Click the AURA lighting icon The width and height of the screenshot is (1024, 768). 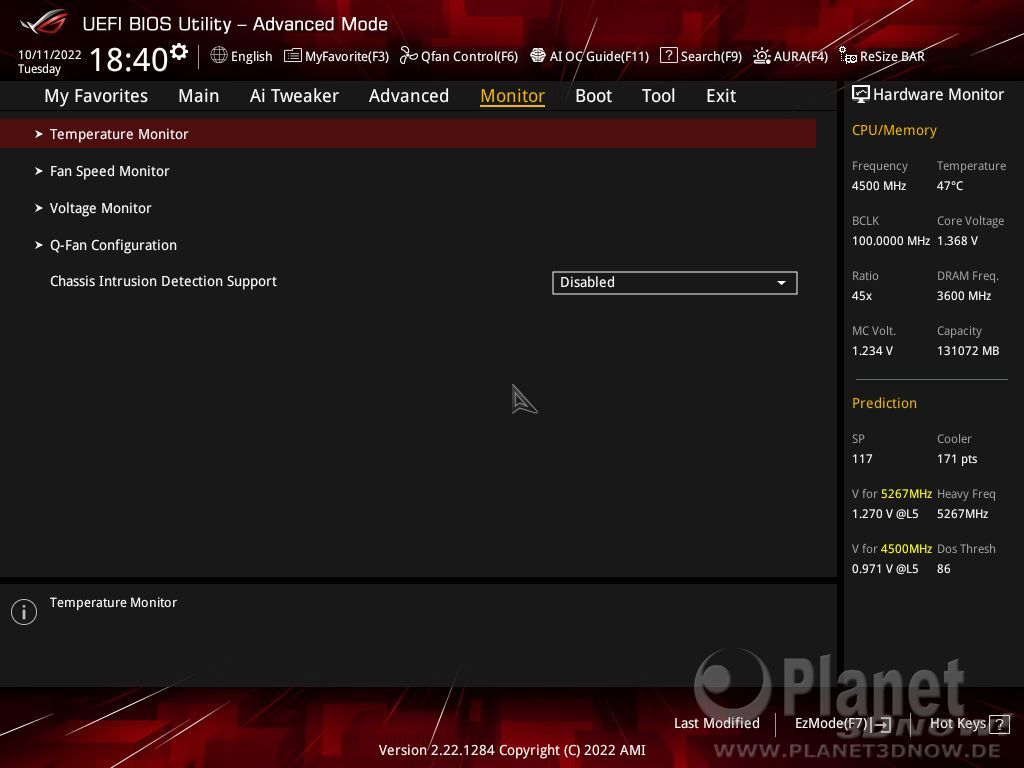coord(761,56)
